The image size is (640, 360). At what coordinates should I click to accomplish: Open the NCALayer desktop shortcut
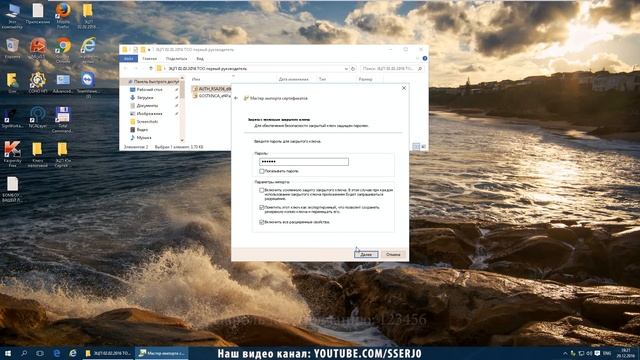(x=38, y=118)
